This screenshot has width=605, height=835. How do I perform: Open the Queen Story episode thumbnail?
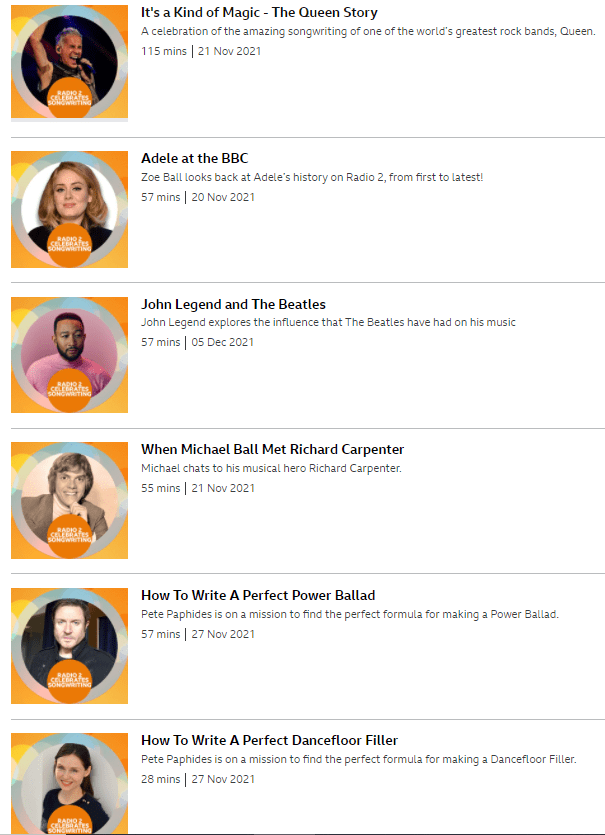69,62
